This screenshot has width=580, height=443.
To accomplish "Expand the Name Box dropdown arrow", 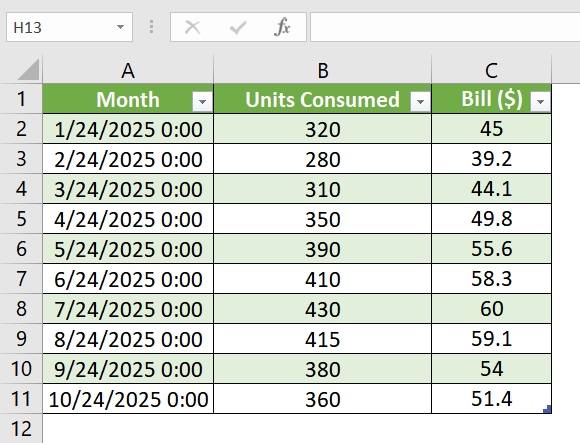I will click(x=120, y=27).
